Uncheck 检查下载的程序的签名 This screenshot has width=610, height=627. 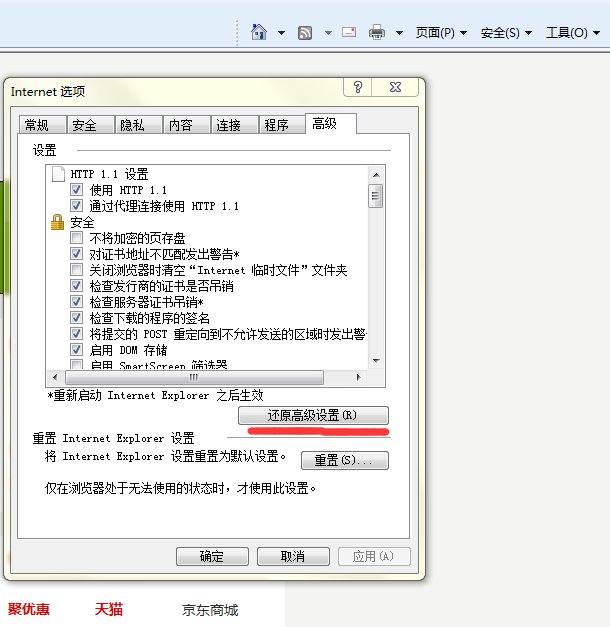click(76, 317)
